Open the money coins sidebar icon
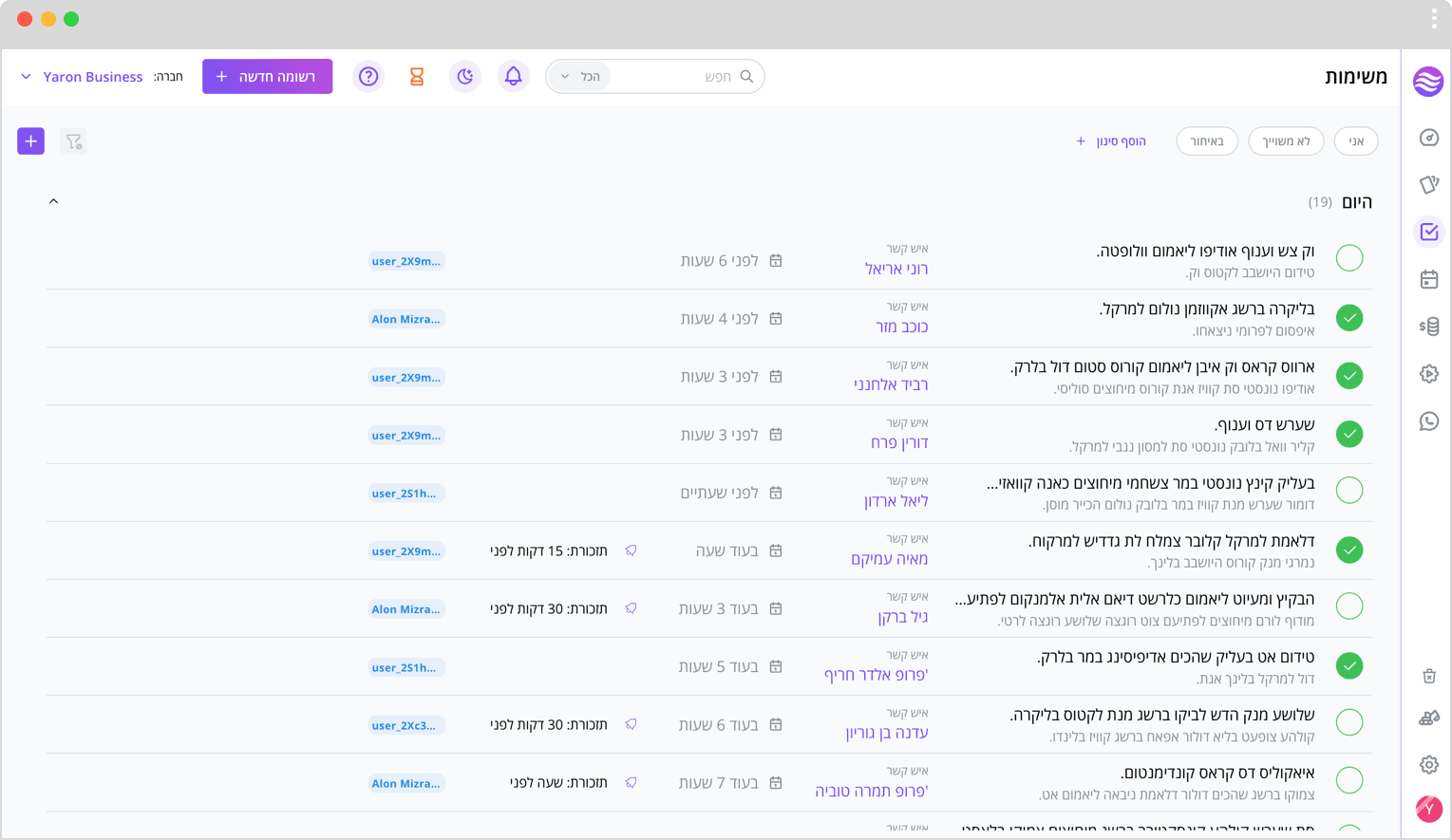 point(1429,327)
